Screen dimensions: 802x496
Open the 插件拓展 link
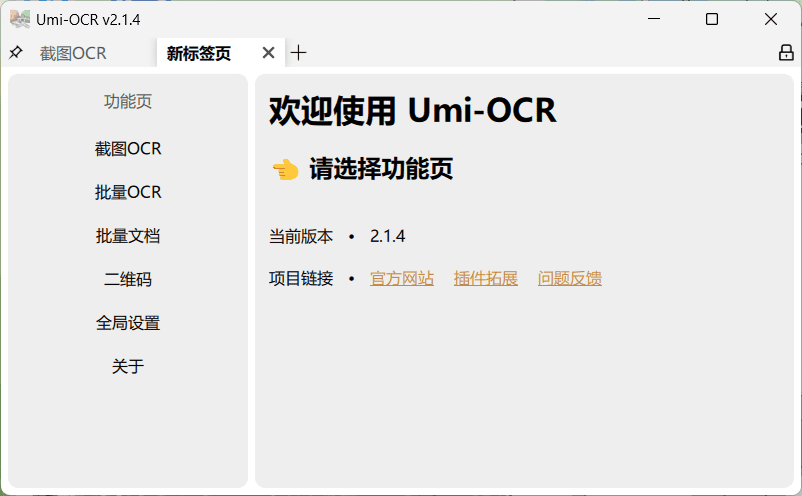(x=486, y=278)
